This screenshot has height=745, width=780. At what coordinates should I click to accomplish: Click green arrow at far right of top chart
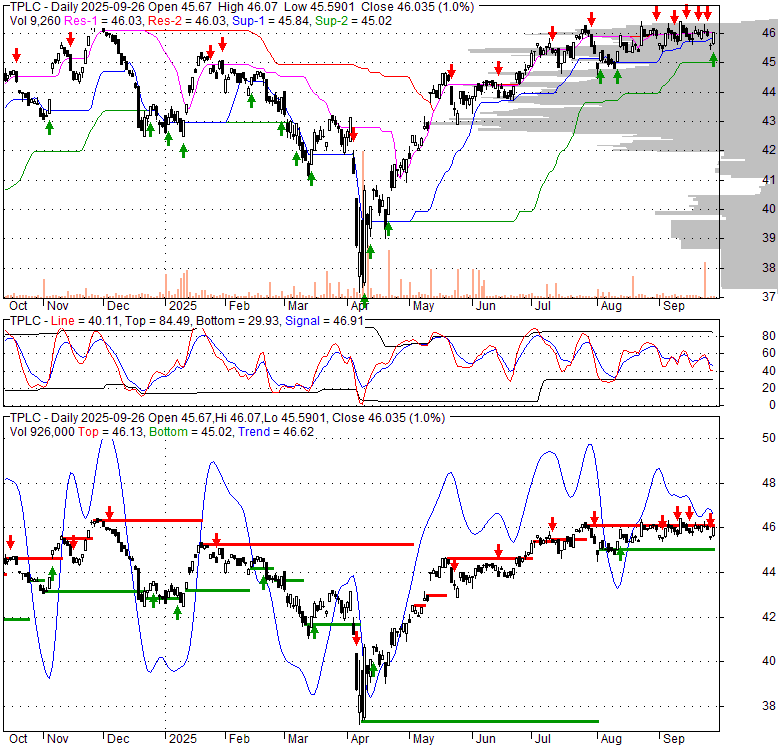(713, 60)
